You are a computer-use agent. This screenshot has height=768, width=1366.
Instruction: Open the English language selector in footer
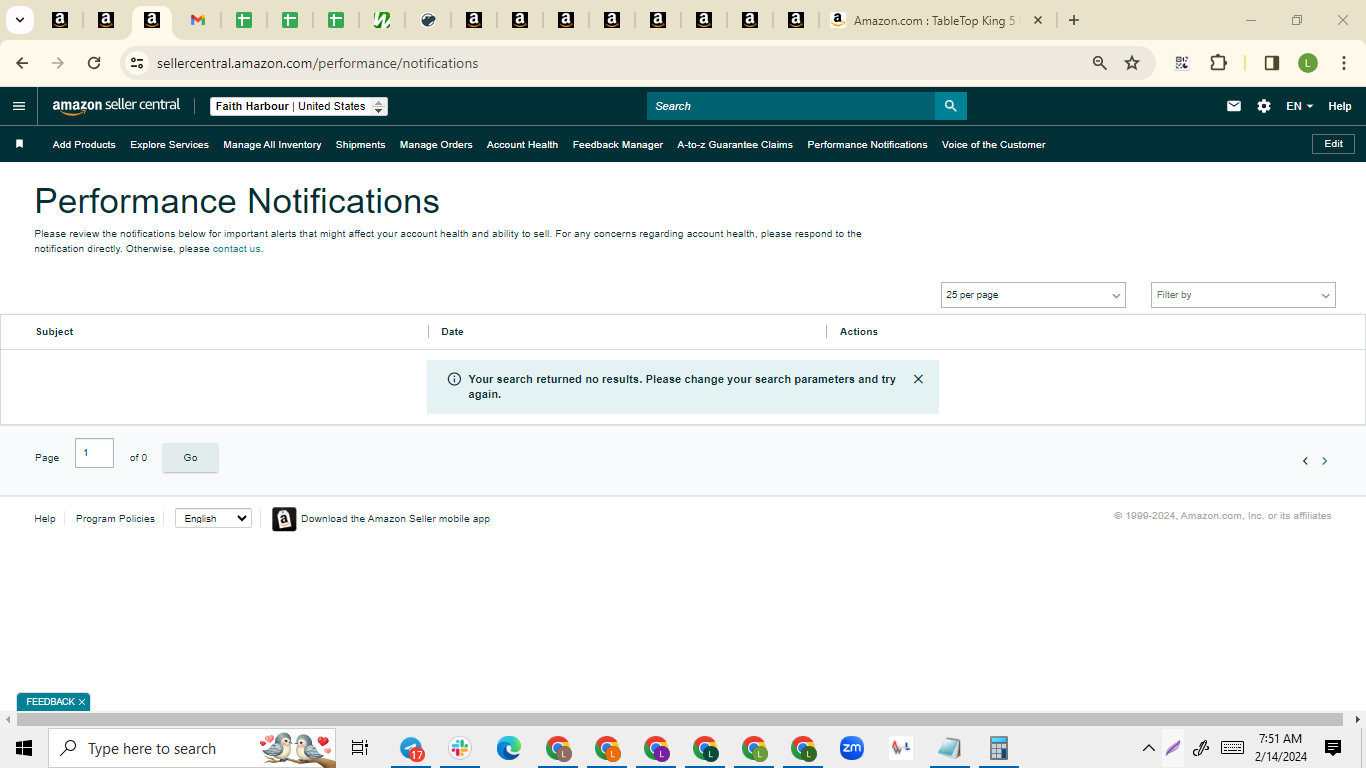tap(213, 518)
